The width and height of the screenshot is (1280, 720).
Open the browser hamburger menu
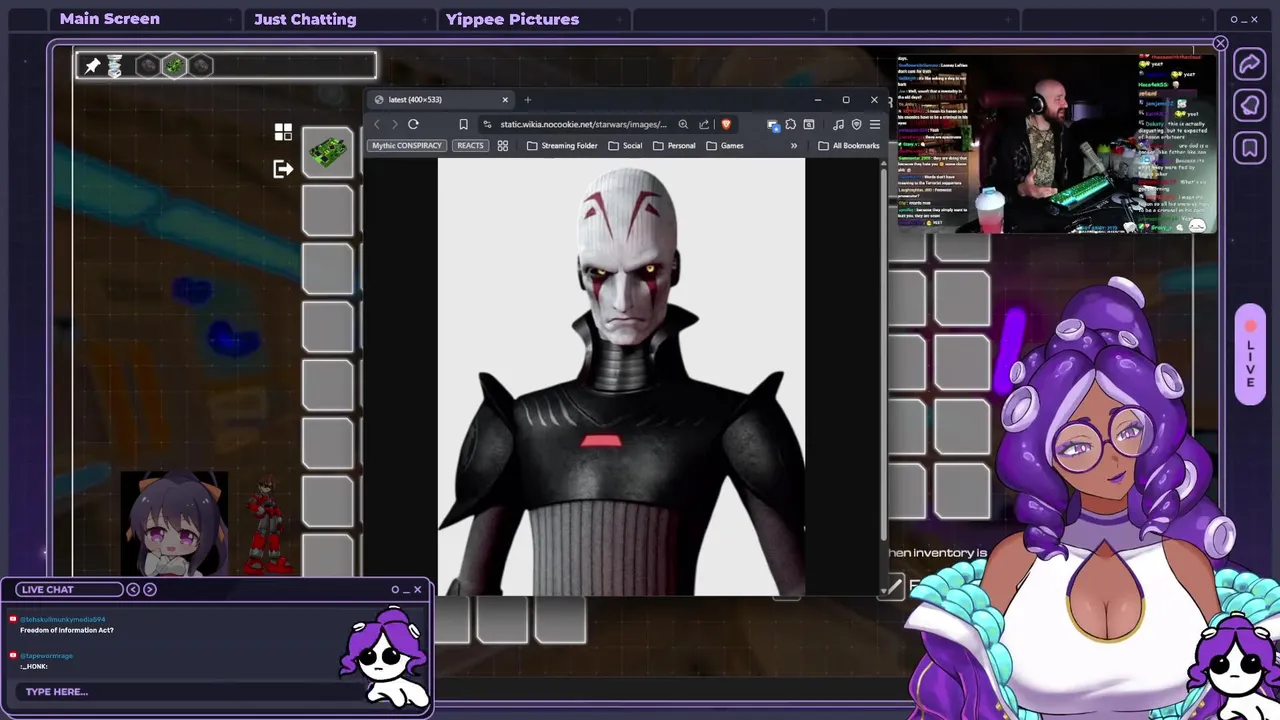point(874,124)
